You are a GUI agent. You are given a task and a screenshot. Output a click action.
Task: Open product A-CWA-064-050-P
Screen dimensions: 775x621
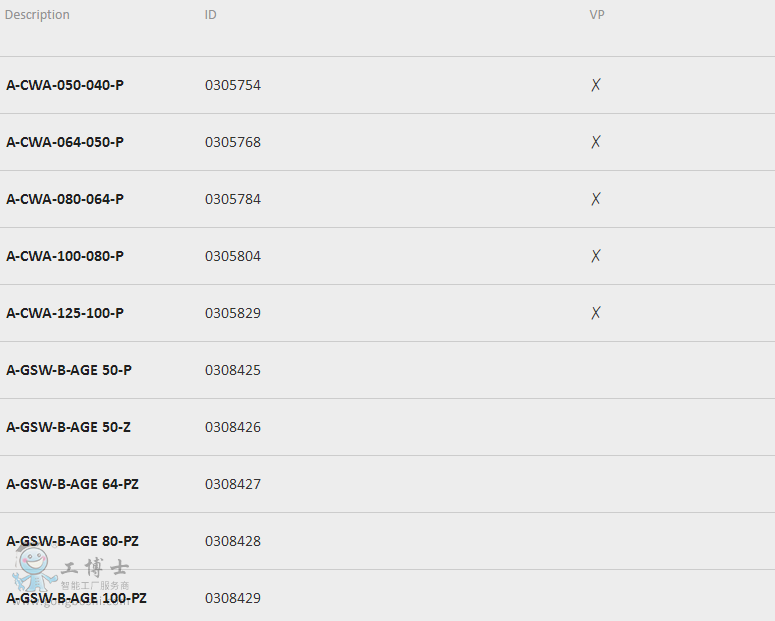tap(65, 142)
